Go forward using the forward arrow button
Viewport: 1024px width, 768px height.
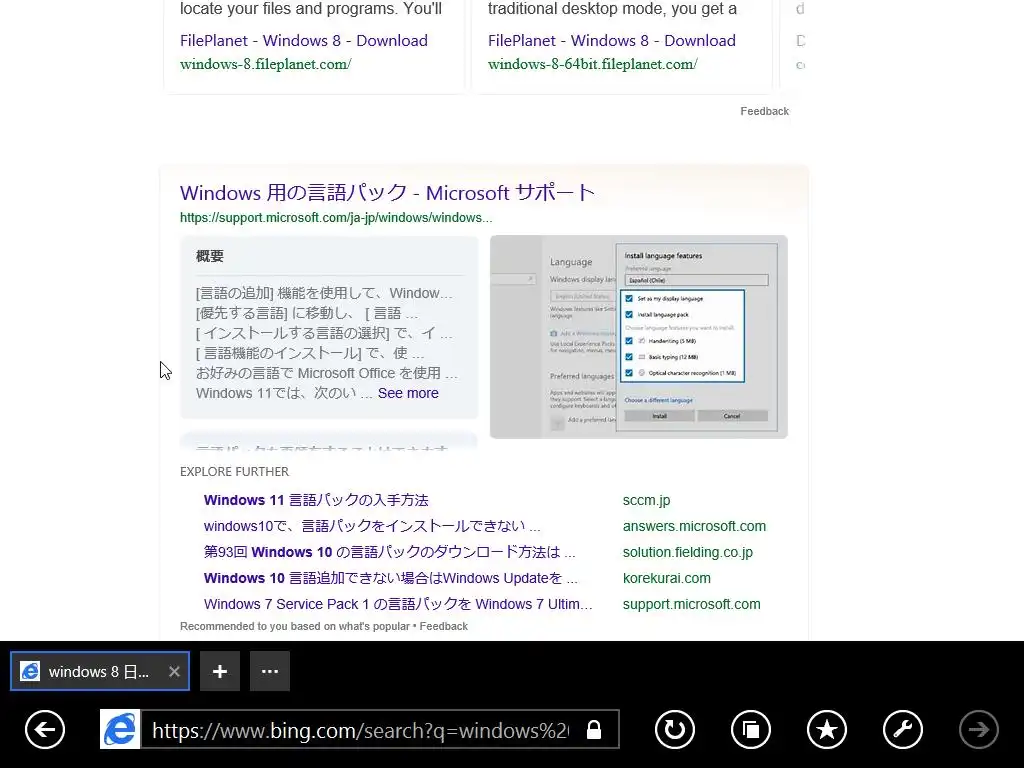tap(978, 729)
